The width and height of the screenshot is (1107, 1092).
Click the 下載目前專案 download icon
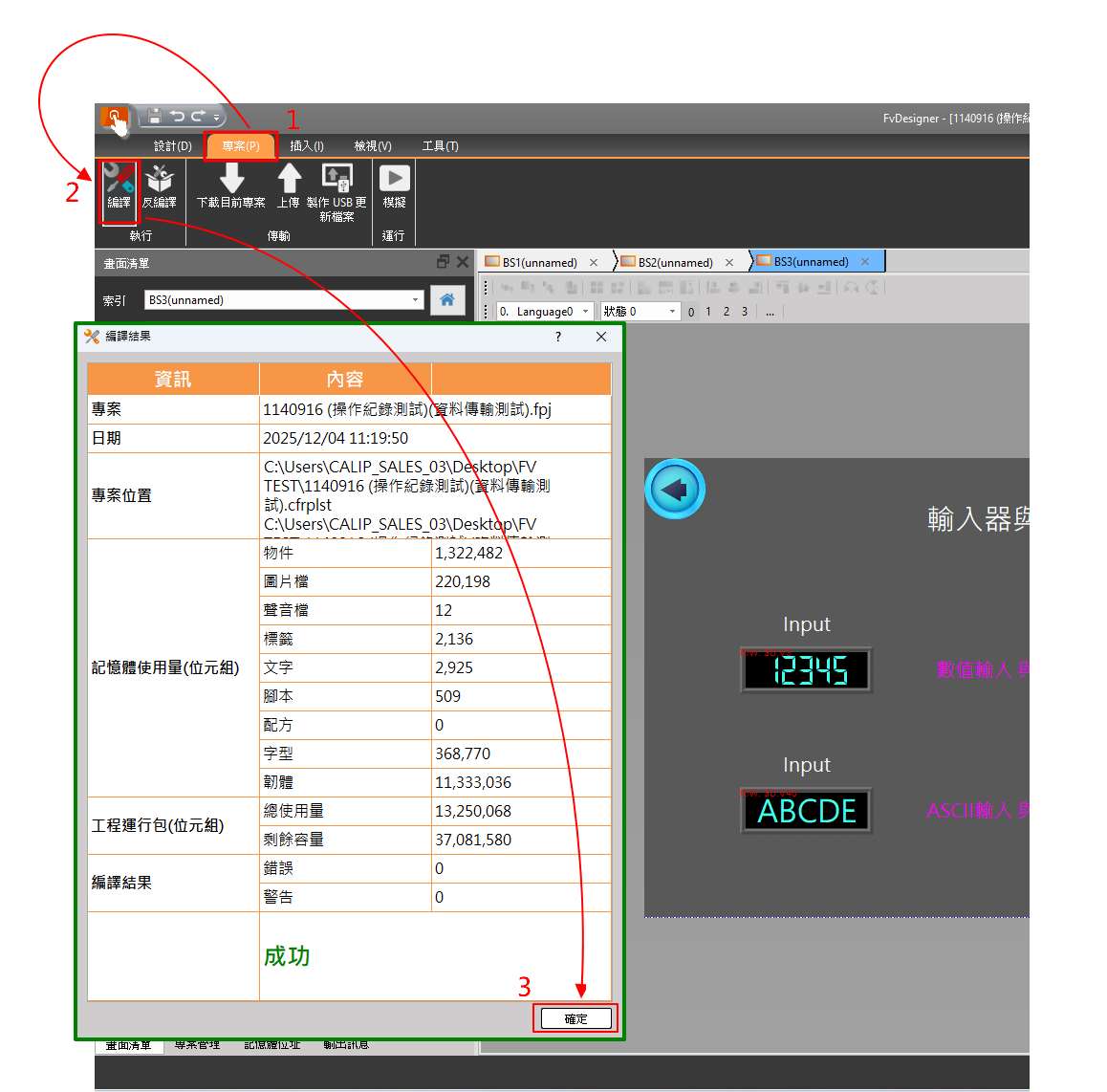(231, 179)
